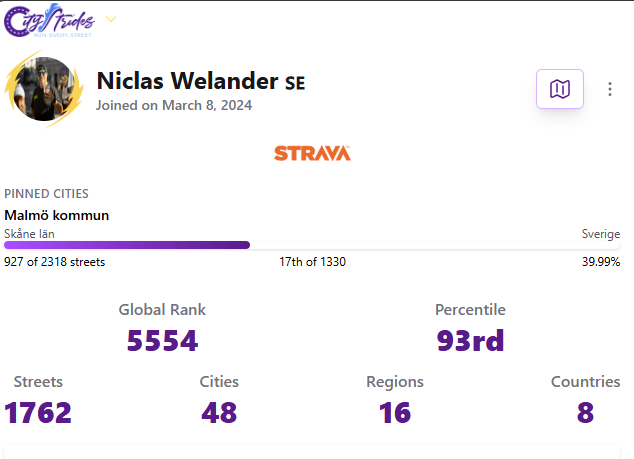The width and height of the screenshot is (634, 459).
Task: Click the 39.99% completion percentage
Action: (x=601, y=262)
